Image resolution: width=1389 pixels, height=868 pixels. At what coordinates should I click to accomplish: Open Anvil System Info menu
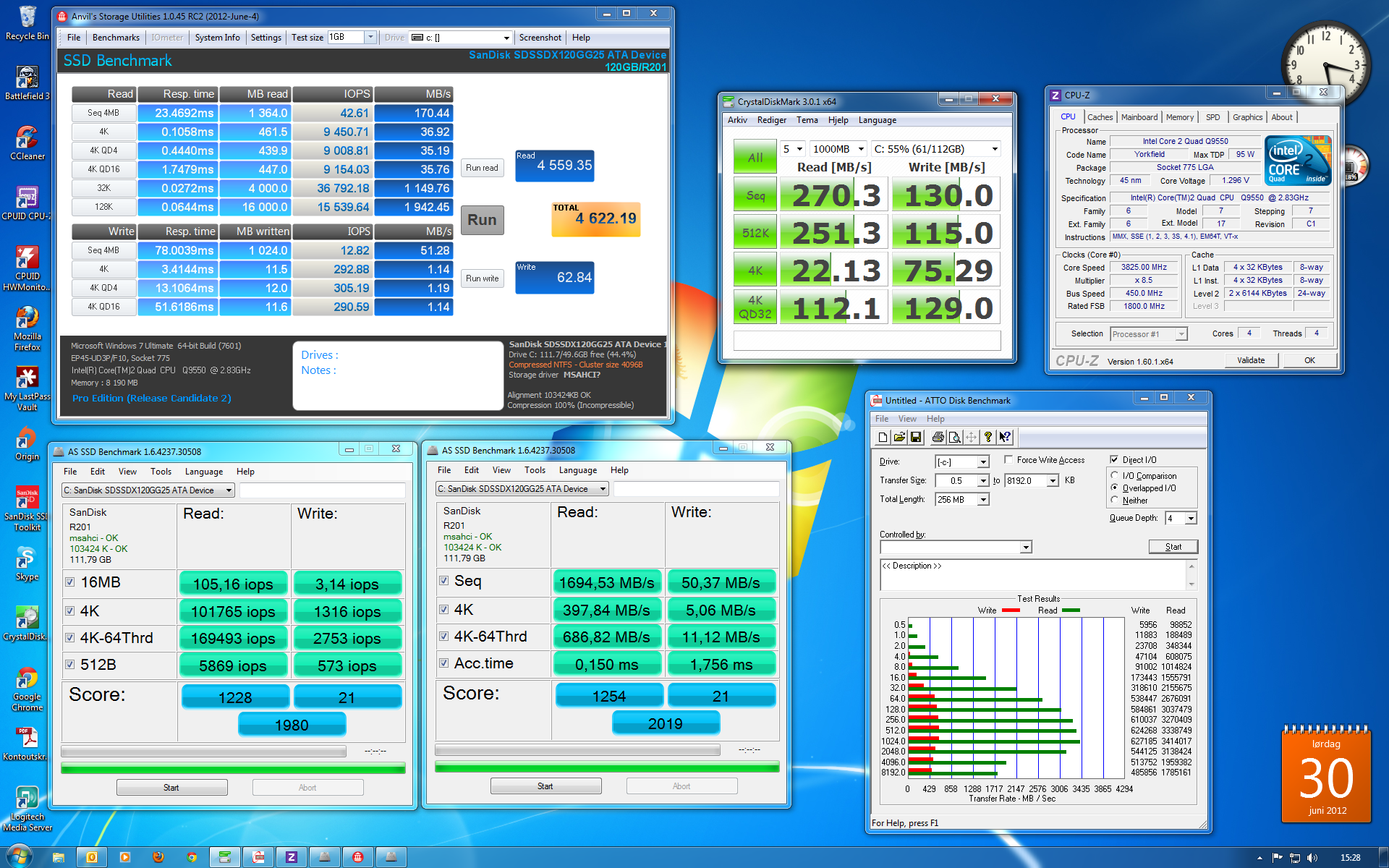click(217, 38)
